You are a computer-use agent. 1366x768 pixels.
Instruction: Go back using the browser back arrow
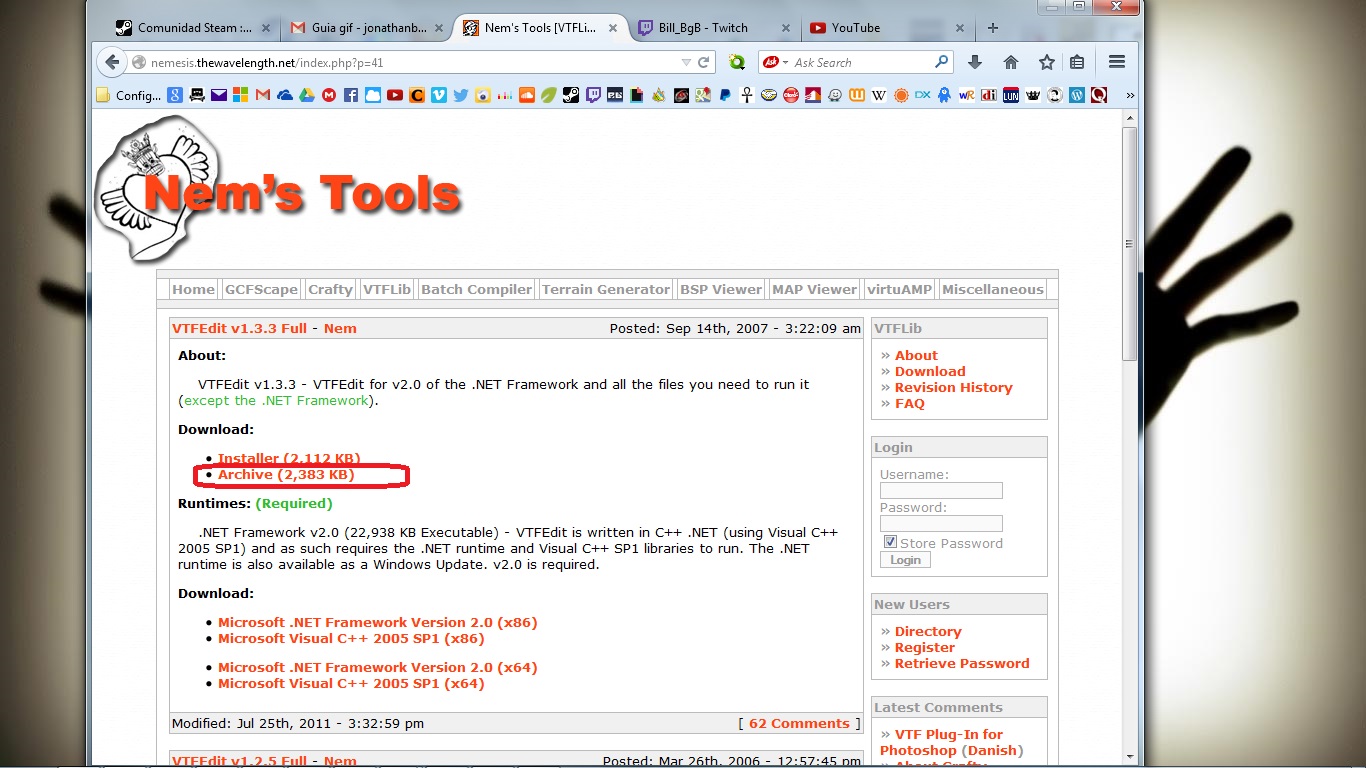tap(111, 62)
